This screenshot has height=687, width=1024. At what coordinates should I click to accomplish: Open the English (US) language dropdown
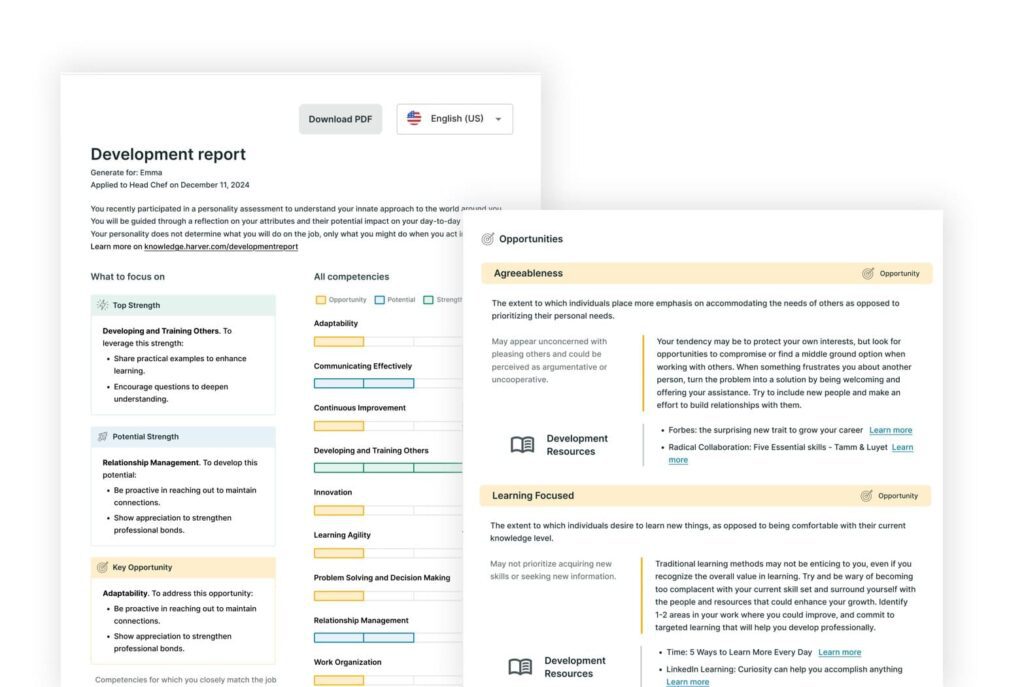pyautogui.click(x=455, y=119)
